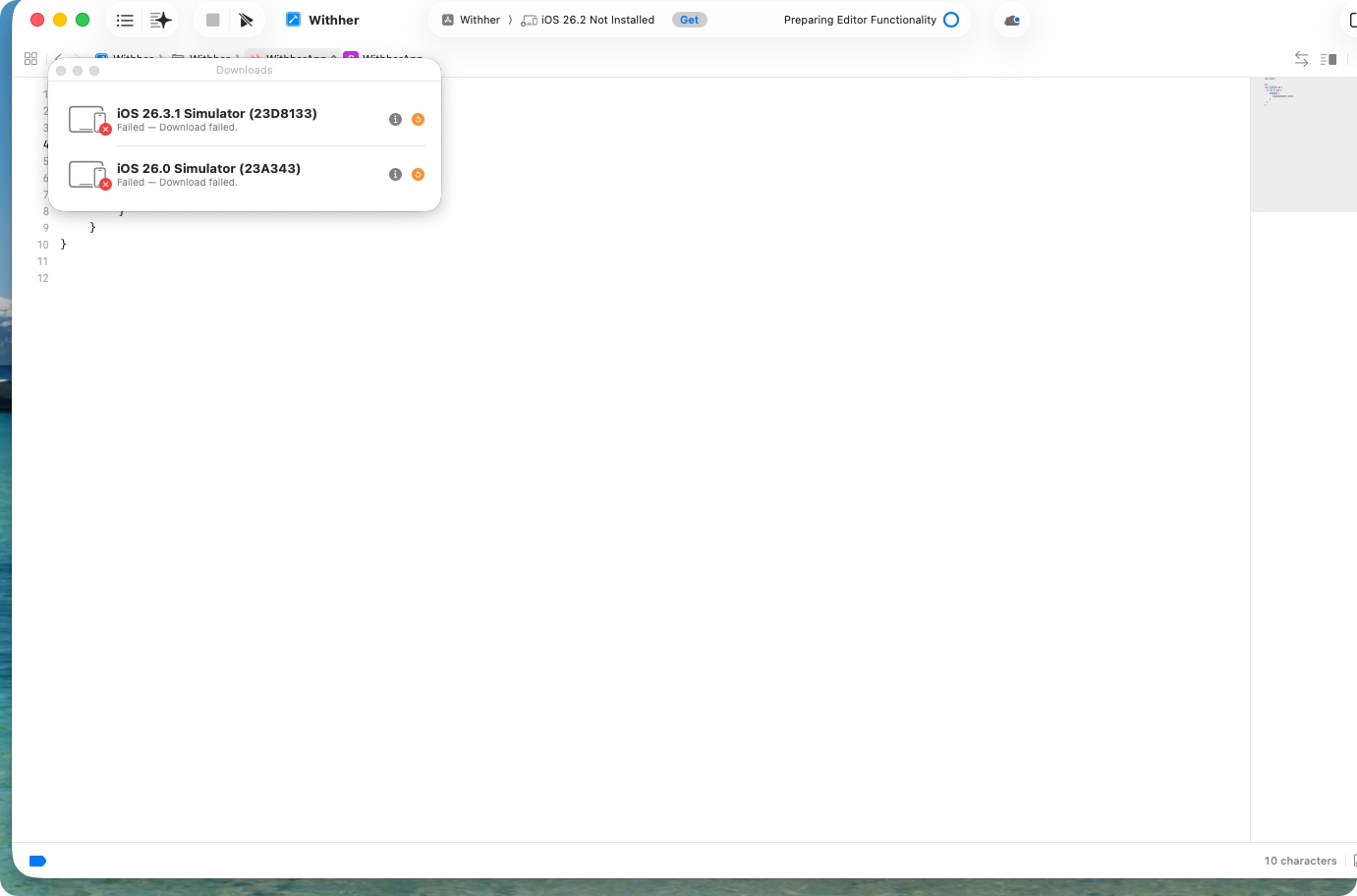This screenshot has width=1357, height=896.
Task: Close the Downloads window
Action: point(61,71)
